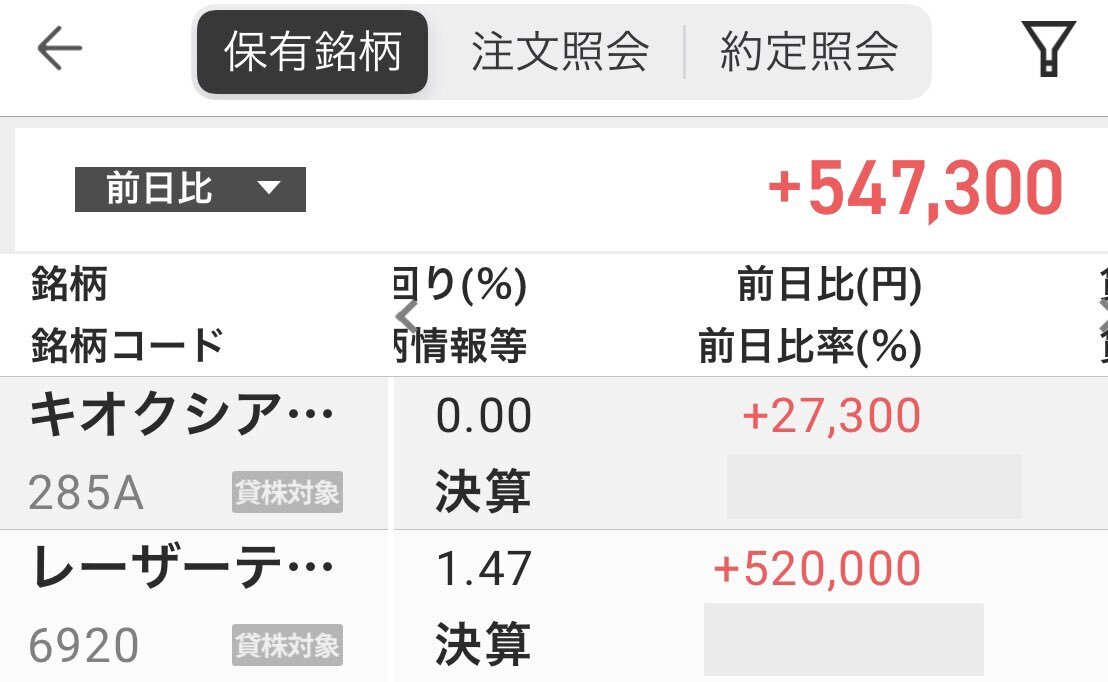Viewport: 1108px width, 682px height.
Task: Open 決算 info for キオクシア
Action: 483,491
